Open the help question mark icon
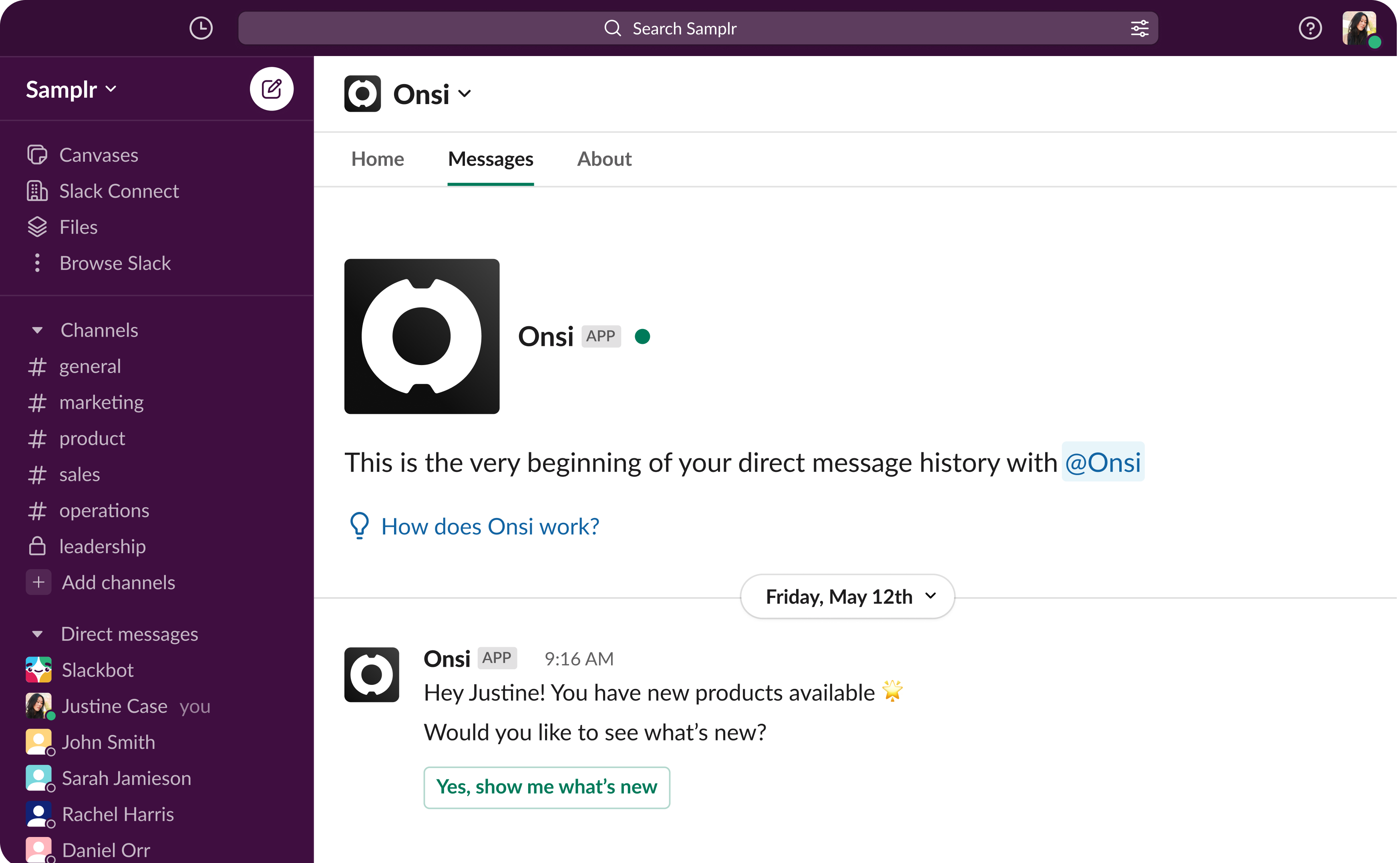 click(1310, 28)
